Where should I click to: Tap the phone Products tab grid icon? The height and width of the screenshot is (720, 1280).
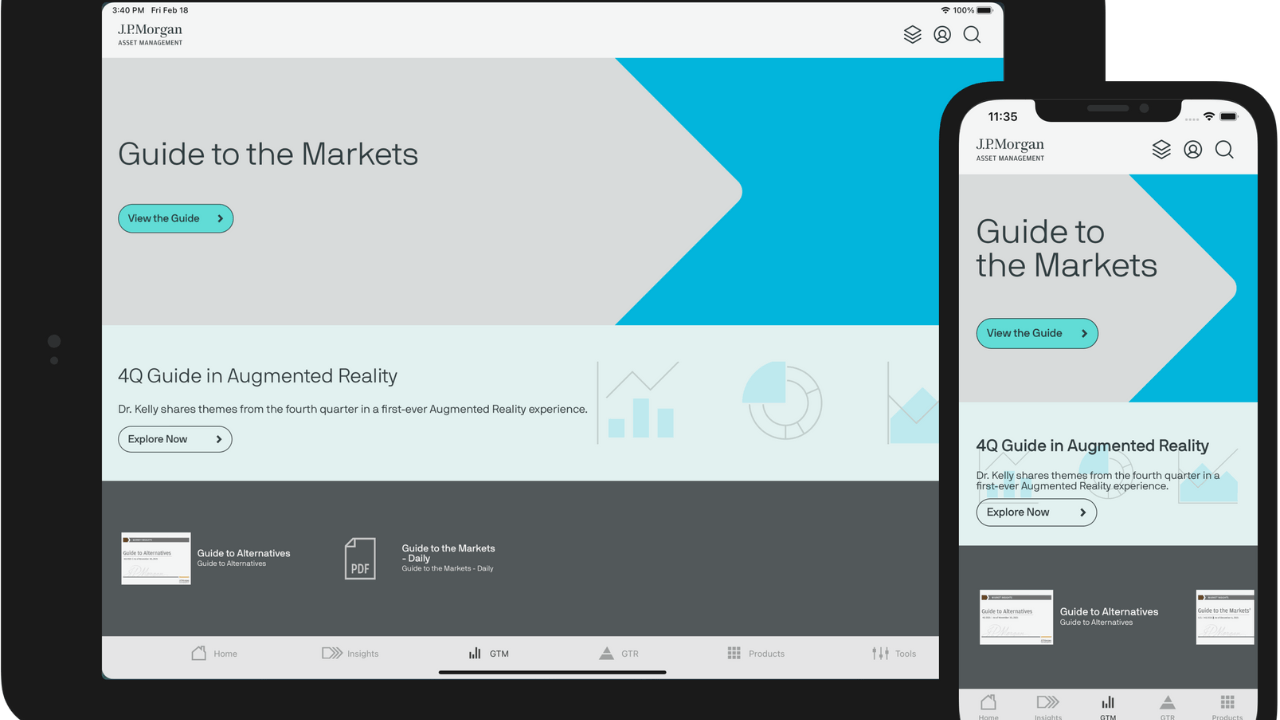coord(1227,702)
